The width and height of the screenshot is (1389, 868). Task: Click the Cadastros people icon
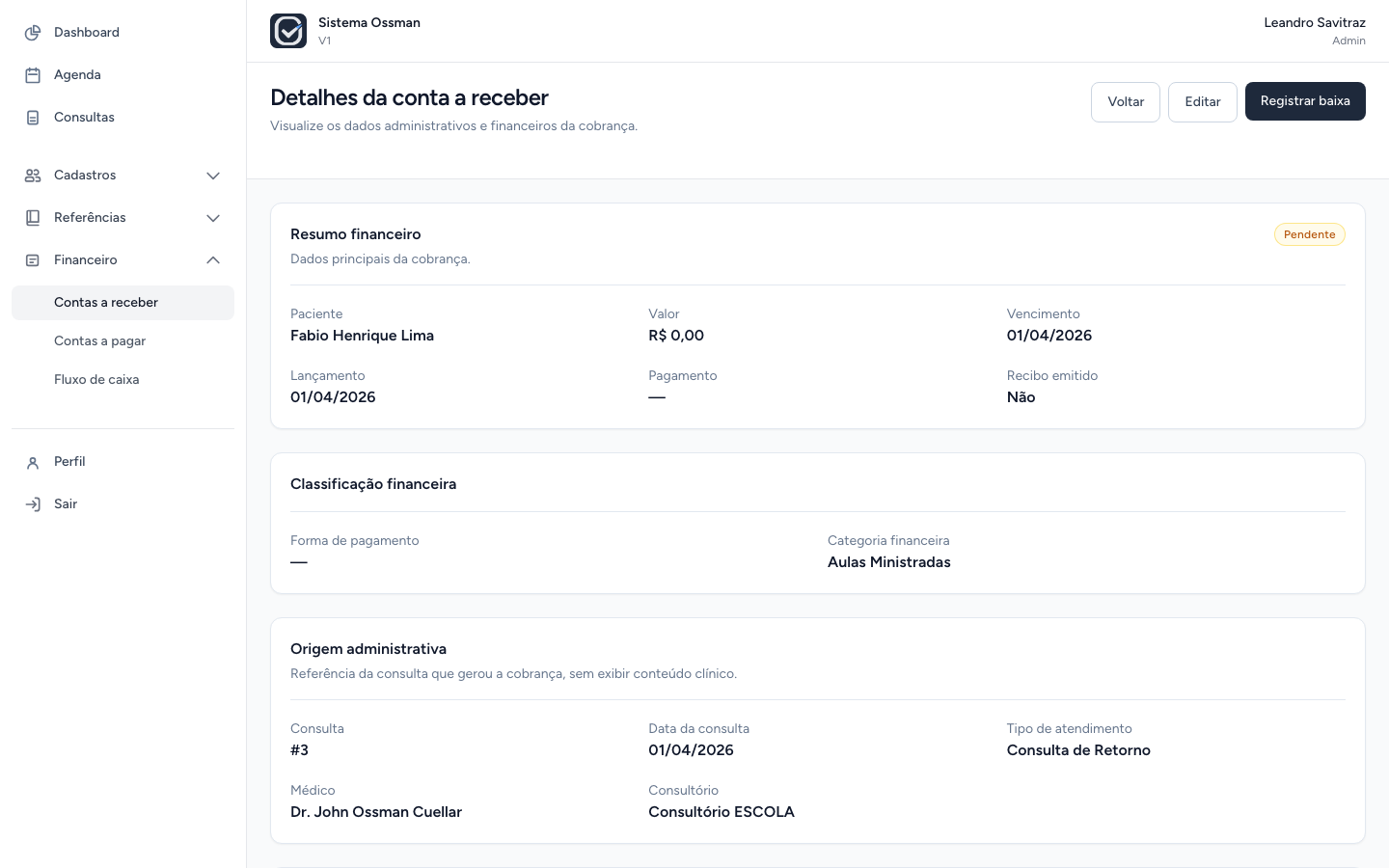coord(33,176)
